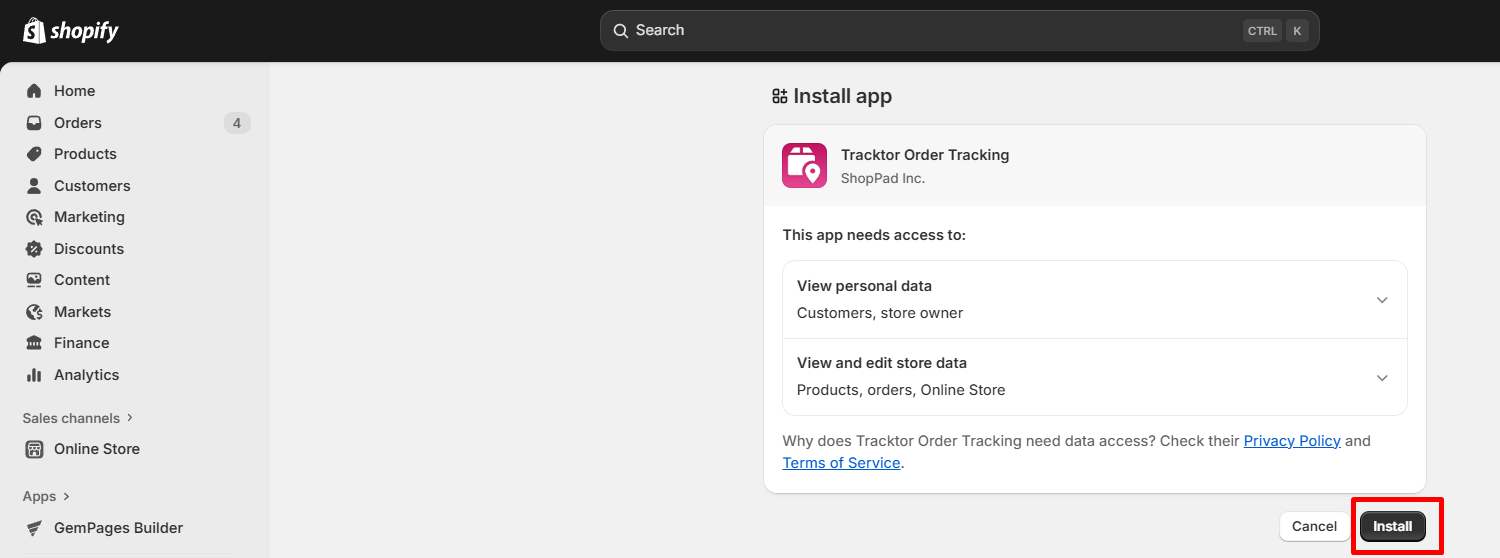Go to Content in the sidebar

(x=81, y=280)
